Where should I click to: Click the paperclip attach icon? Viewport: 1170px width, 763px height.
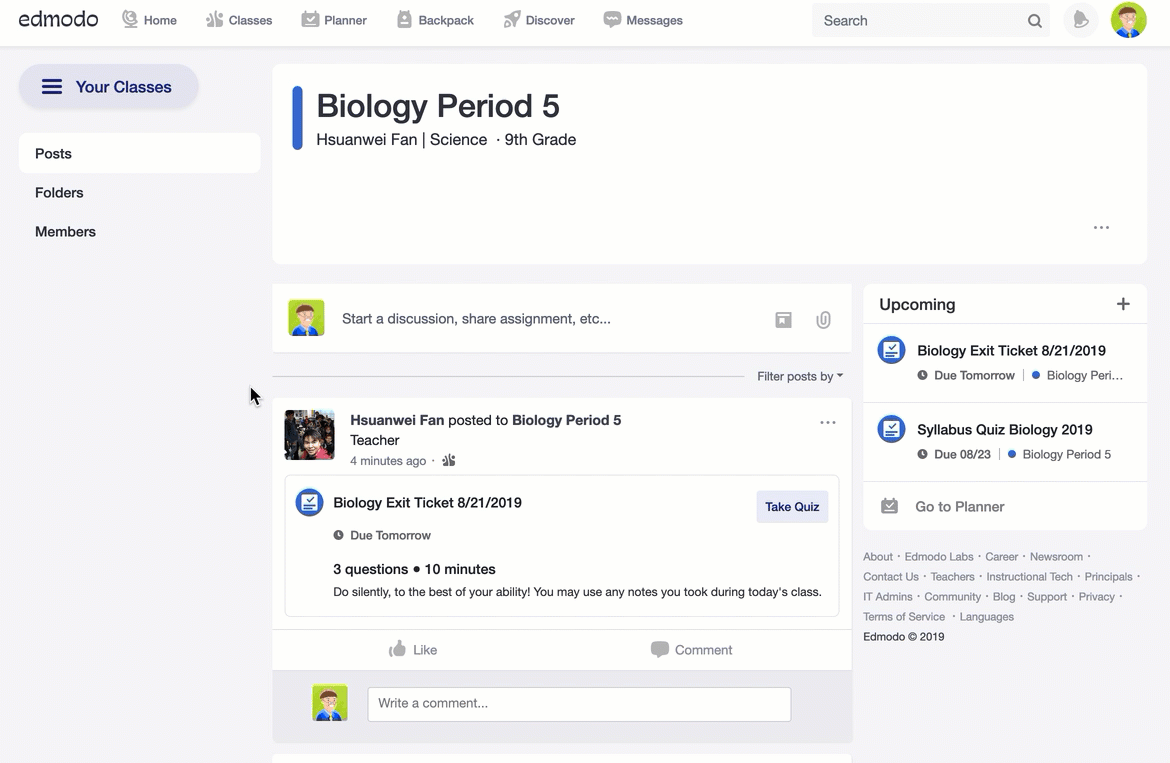pos(823,320)
